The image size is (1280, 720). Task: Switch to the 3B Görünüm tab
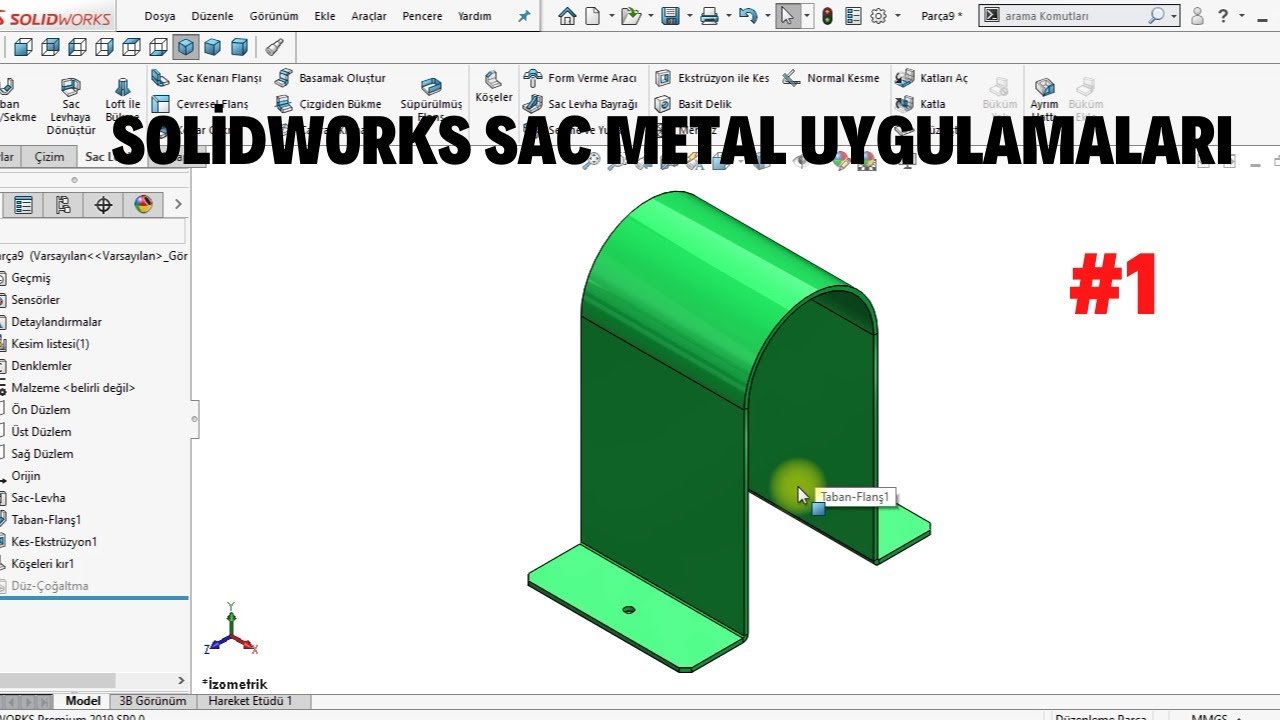click(153, 701)
